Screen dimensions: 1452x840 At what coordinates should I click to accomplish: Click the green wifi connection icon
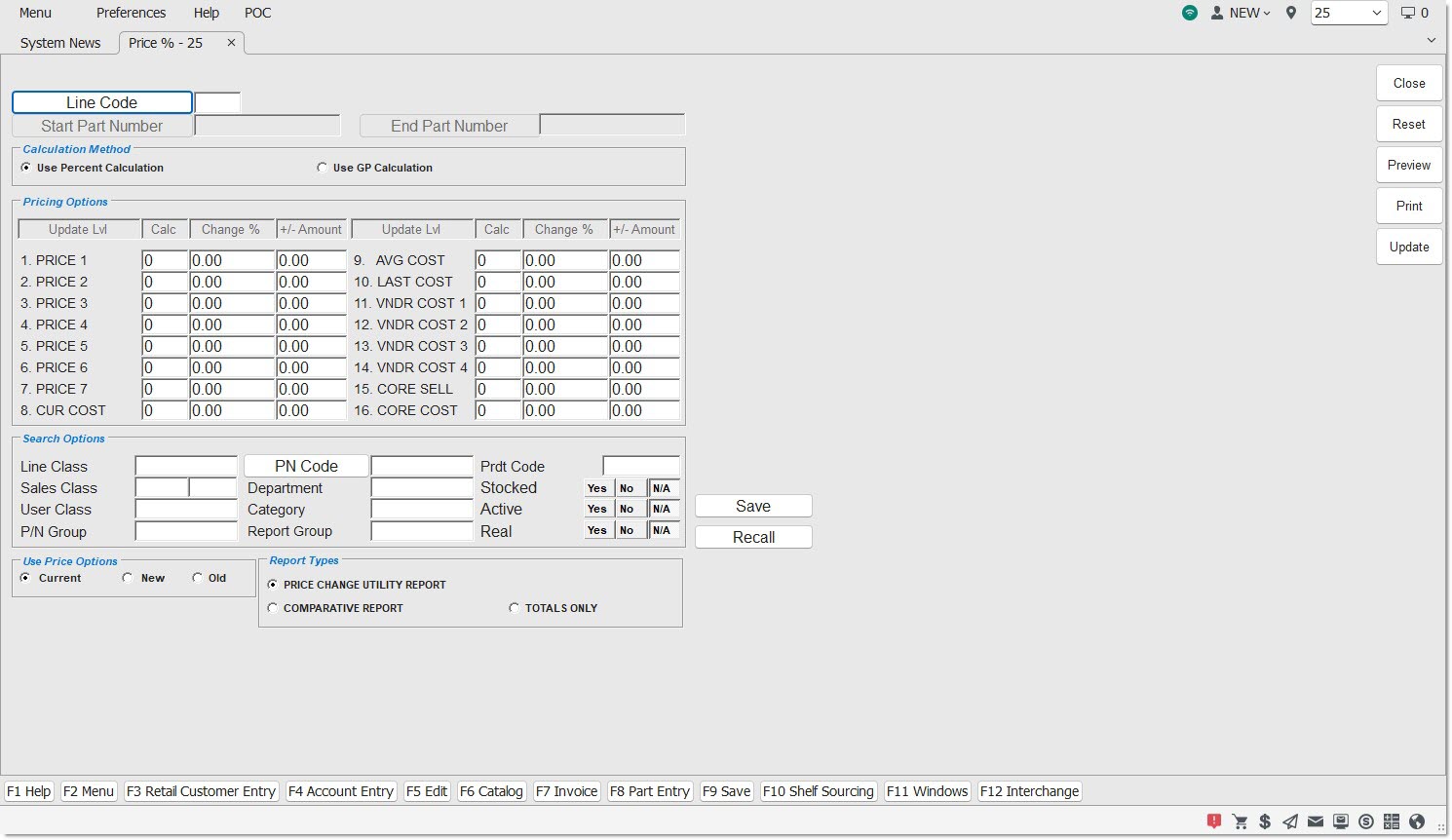[1190, 13]
